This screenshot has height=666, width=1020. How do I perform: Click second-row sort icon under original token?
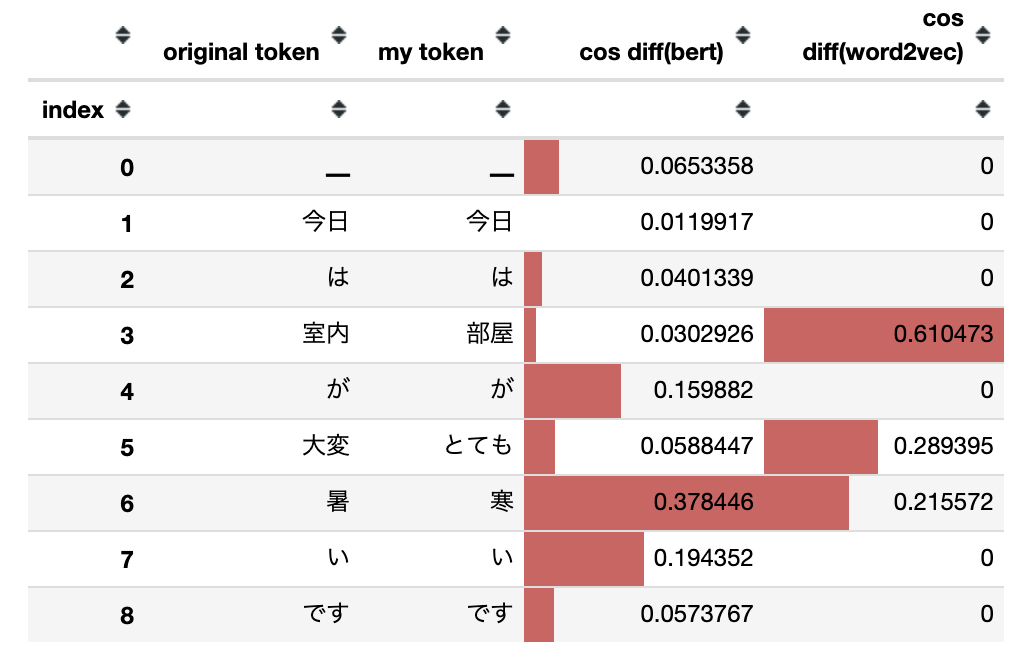pos(338,109)
